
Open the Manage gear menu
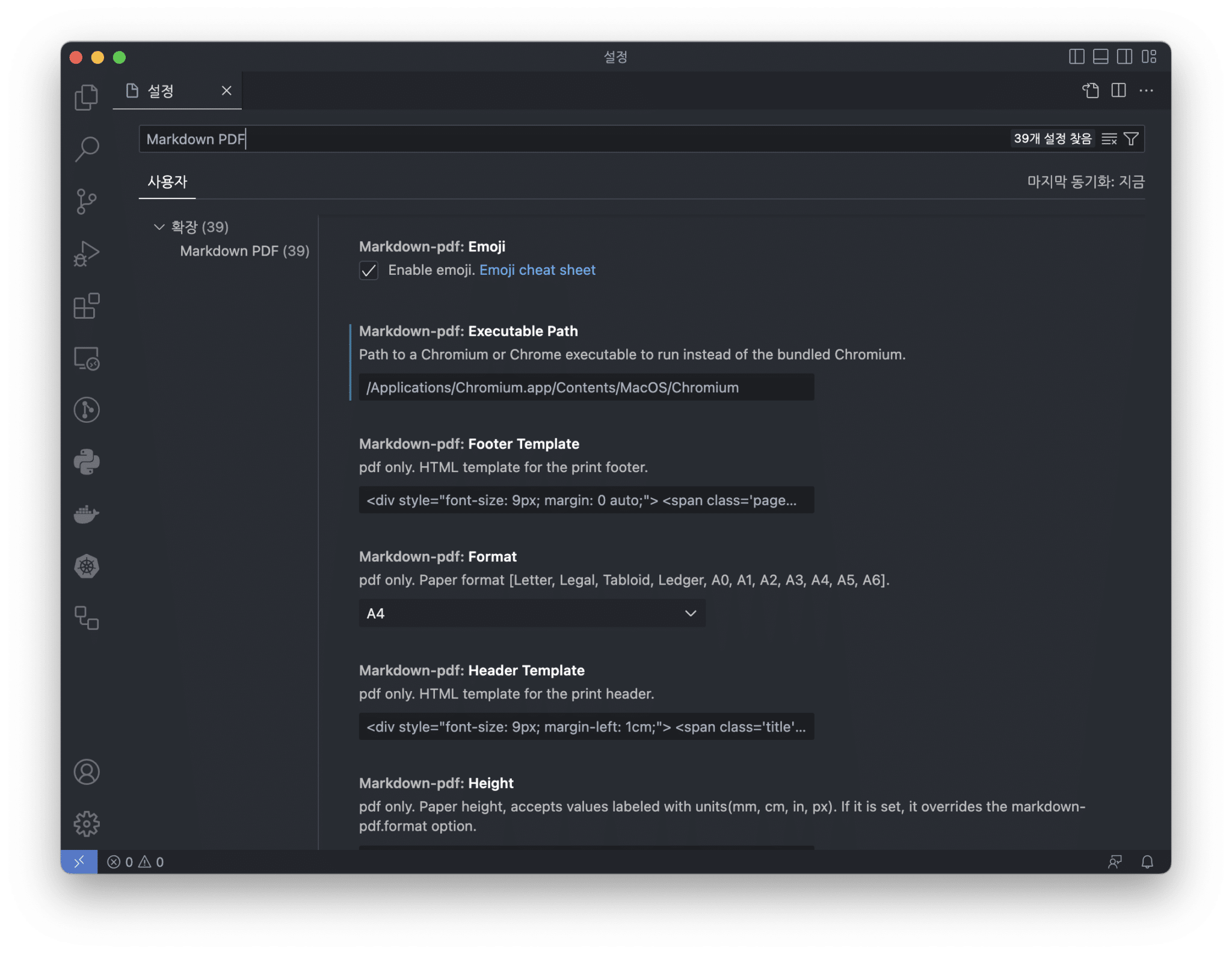87,823
